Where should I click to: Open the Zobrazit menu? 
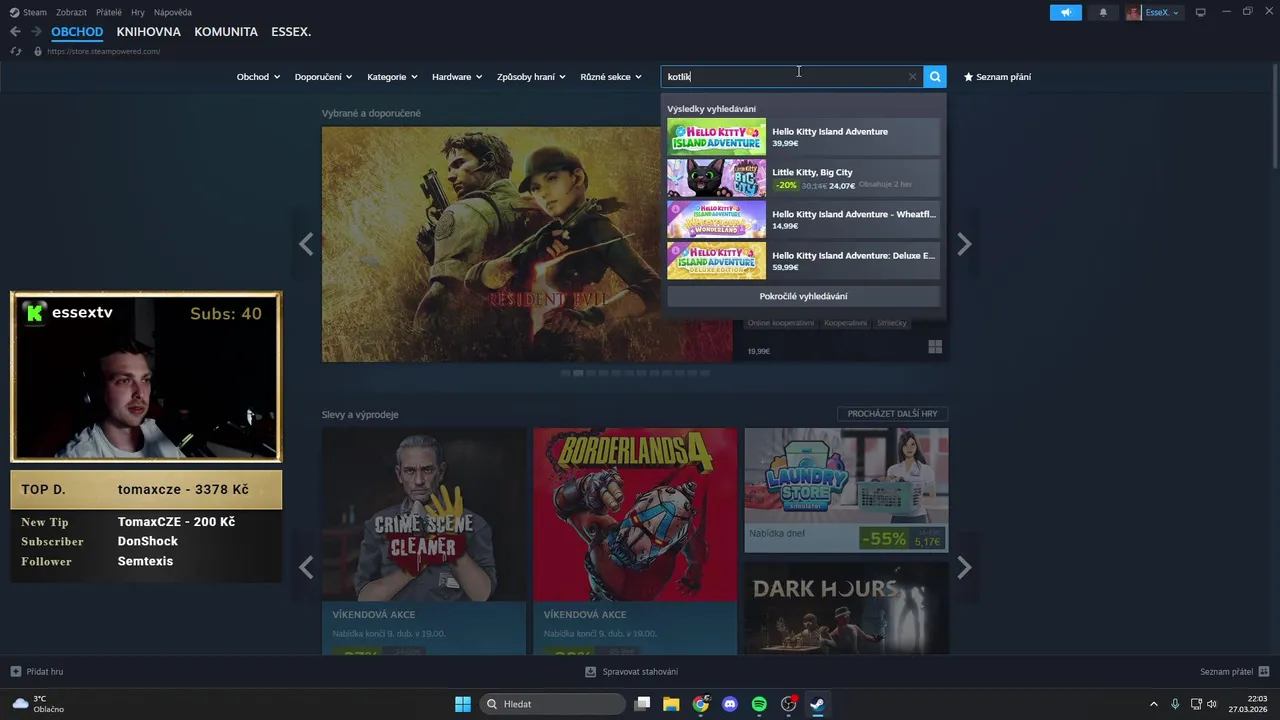(x=71, y=12)
